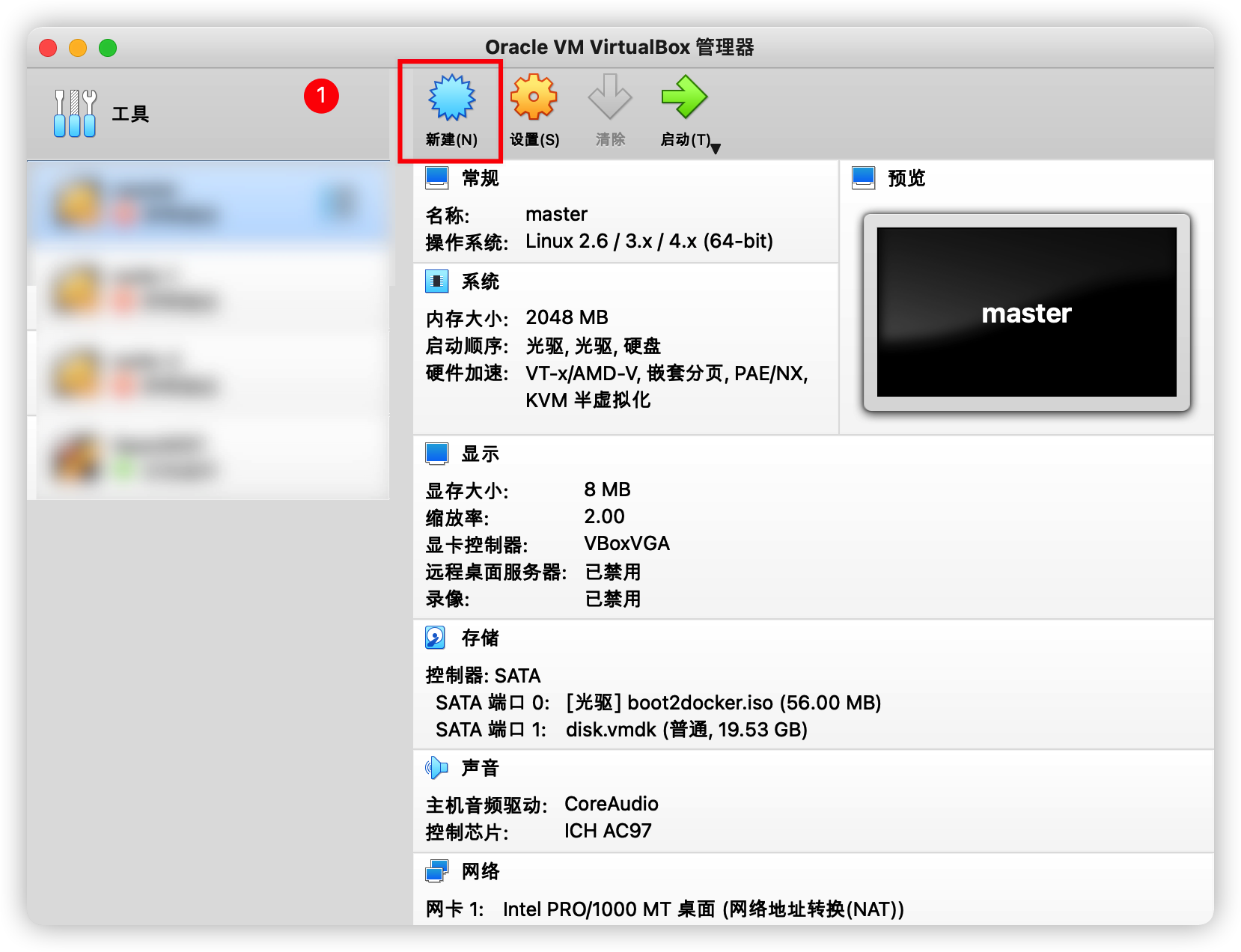Click the Network (网络) section icon

(436, 871)
